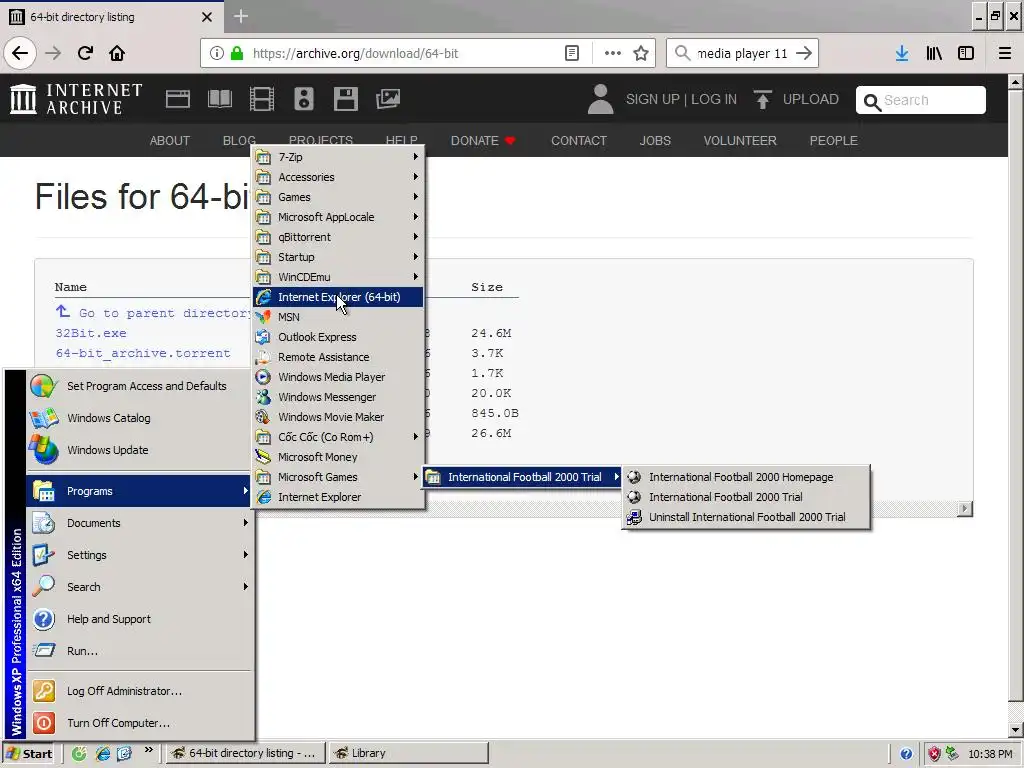Open Internet Archive audio speaker icon

click(x=304, y=99)
